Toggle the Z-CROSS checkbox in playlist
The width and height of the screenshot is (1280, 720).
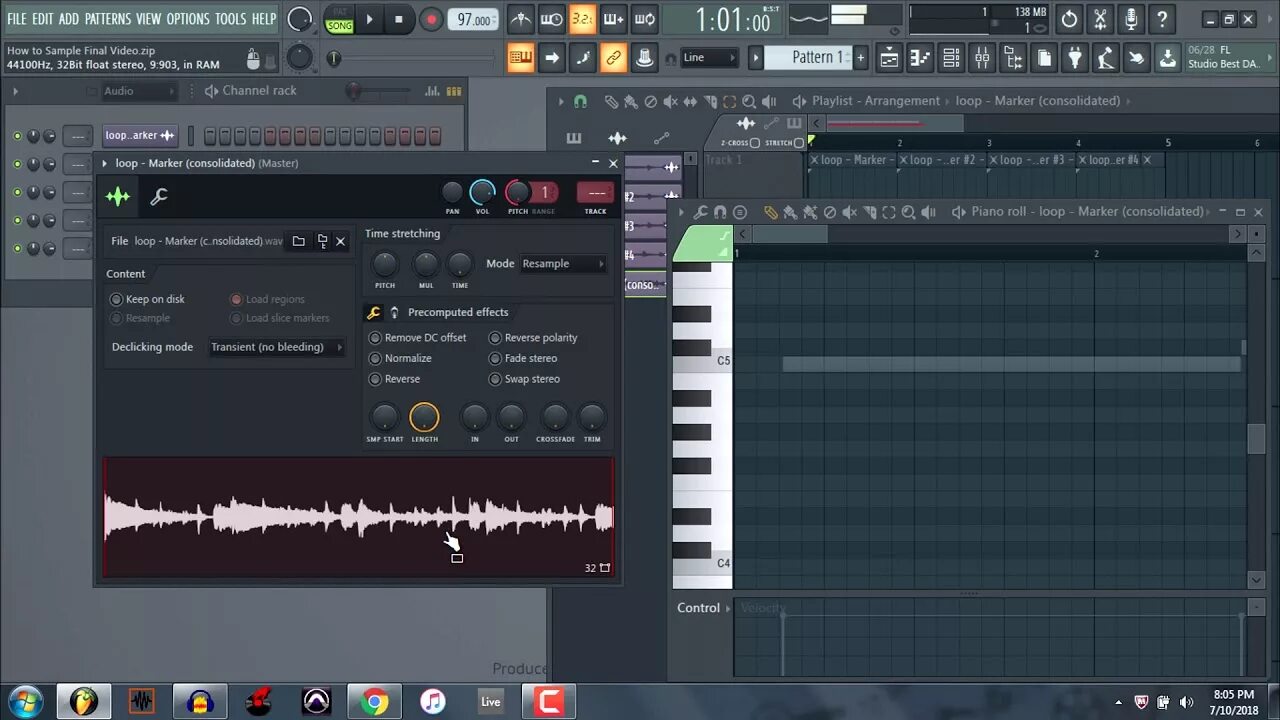(755, 143)
